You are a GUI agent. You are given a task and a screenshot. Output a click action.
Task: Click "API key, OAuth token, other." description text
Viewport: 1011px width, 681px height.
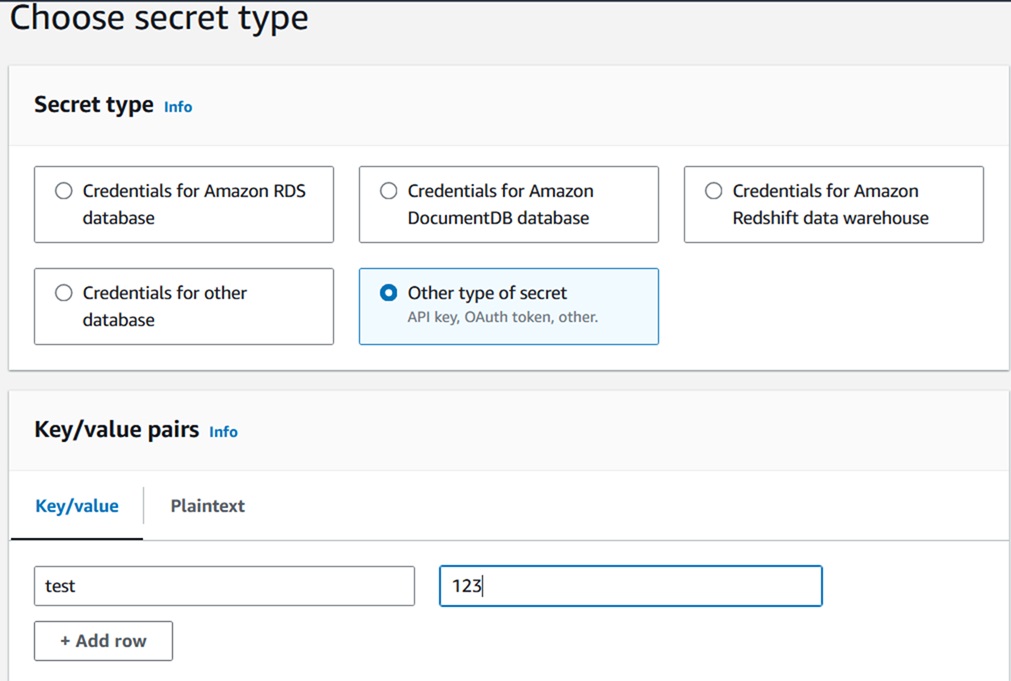coord(502,317)
